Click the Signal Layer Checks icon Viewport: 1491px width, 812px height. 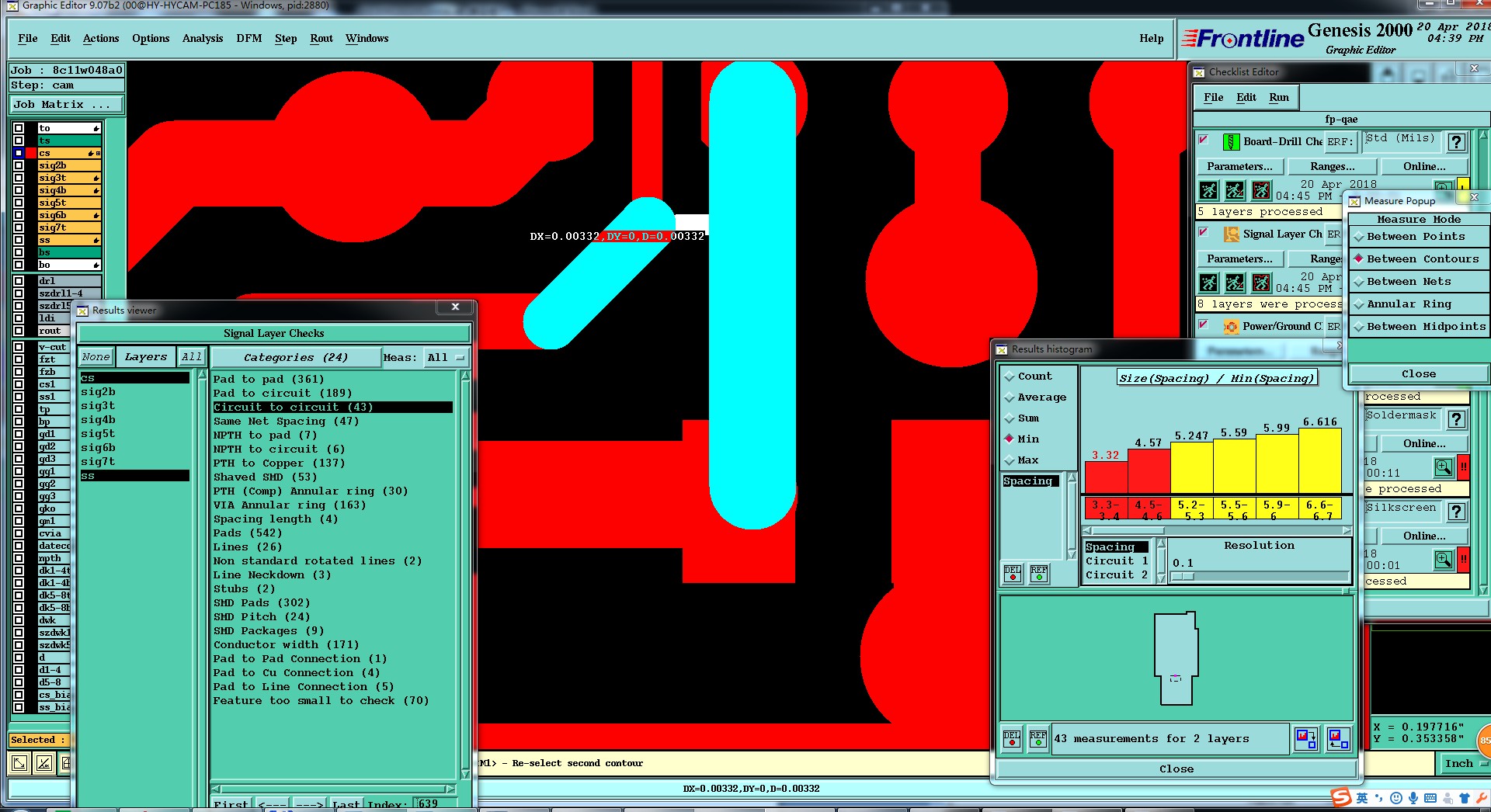tap(1231, 234)
